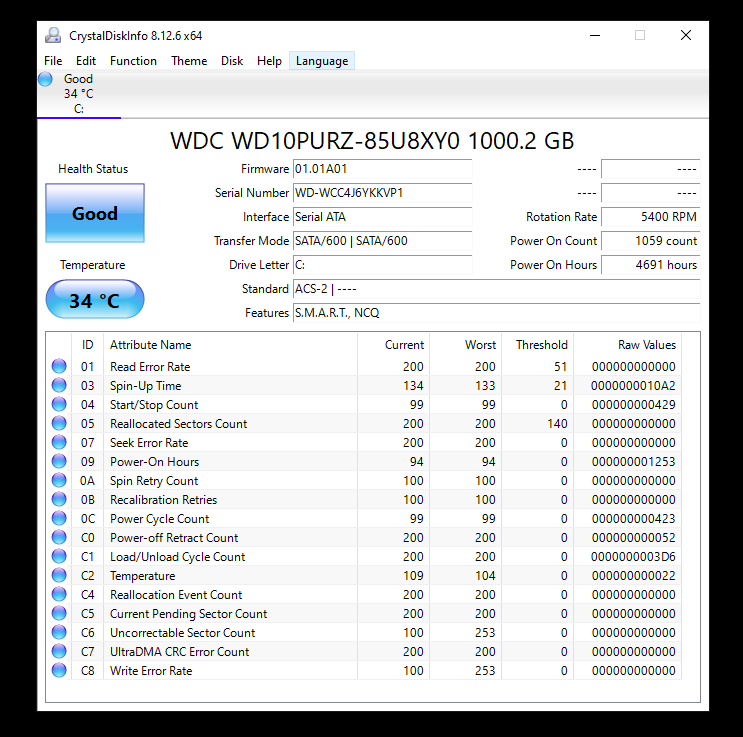Click the Power On Count value
The image size is (743, 737).
(651, 241)
